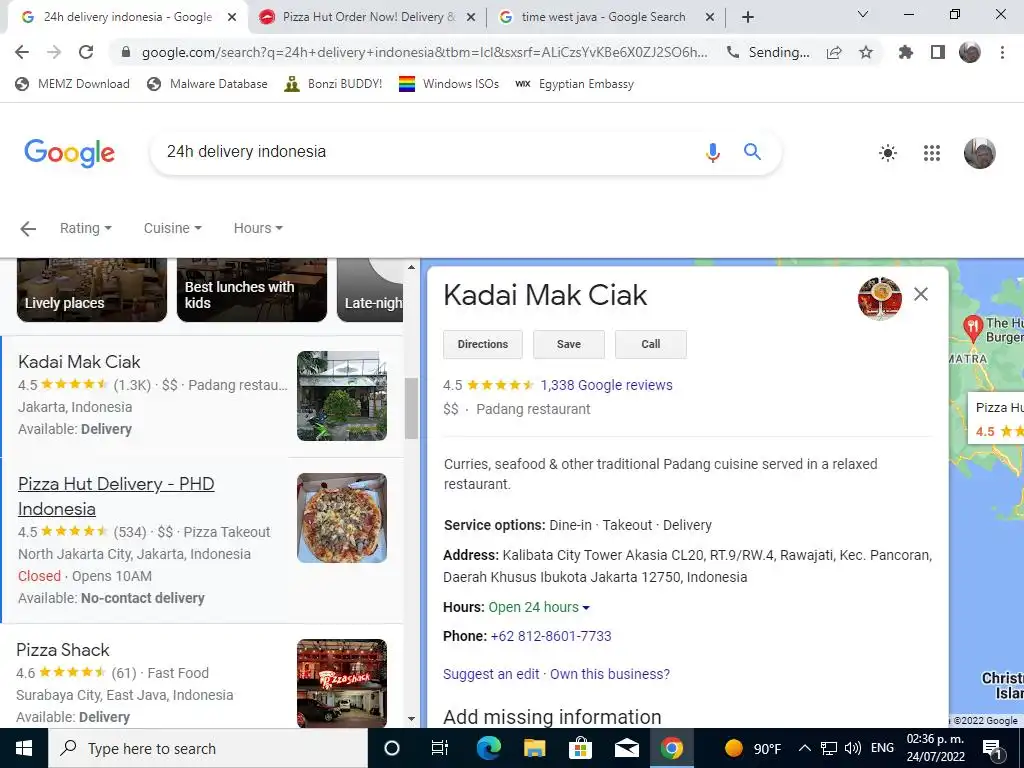Open File Explorer from taskbar
This screenshot has height=768, width=1024.
coord(534,748)
